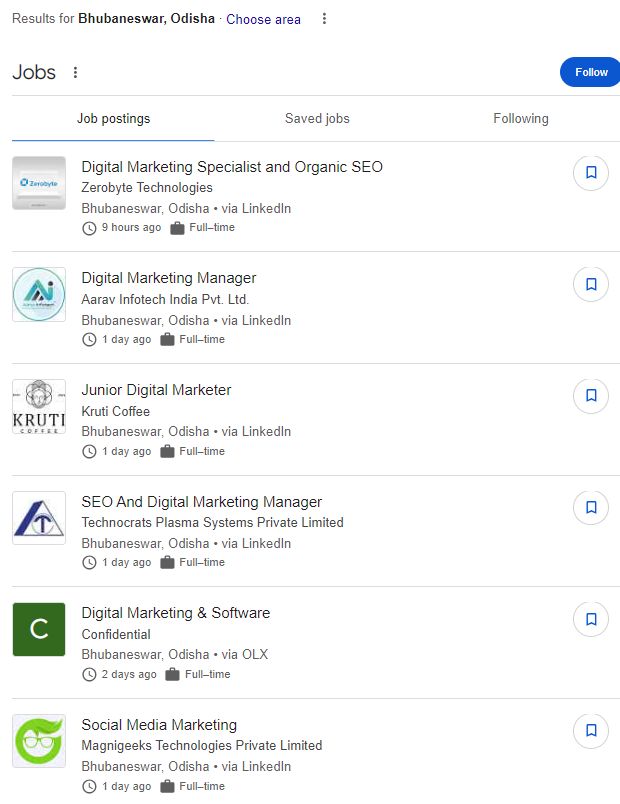Screen dimensions: 620x804
Task: Open the three-dot menu beside Choose area
Action: click(323, 19)
